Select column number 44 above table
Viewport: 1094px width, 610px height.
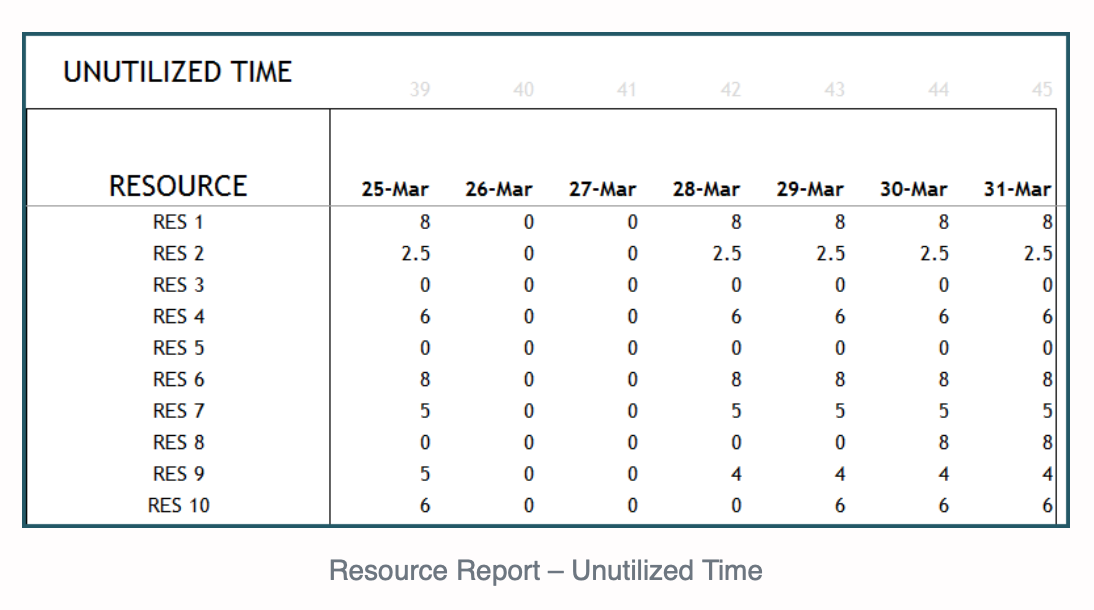tap(938, 89)
